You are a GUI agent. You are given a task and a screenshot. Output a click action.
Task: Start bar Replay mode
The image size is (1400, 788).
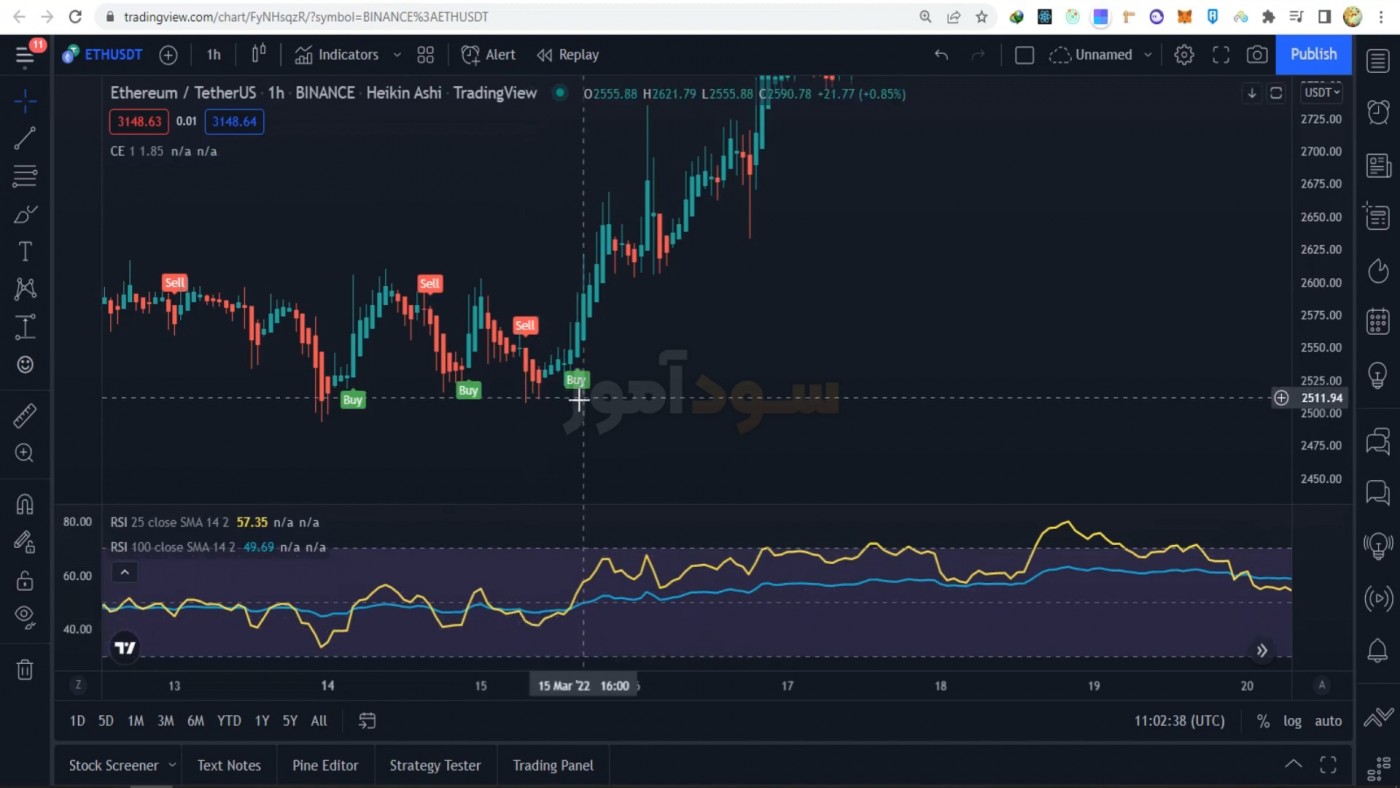coord(568,55)
